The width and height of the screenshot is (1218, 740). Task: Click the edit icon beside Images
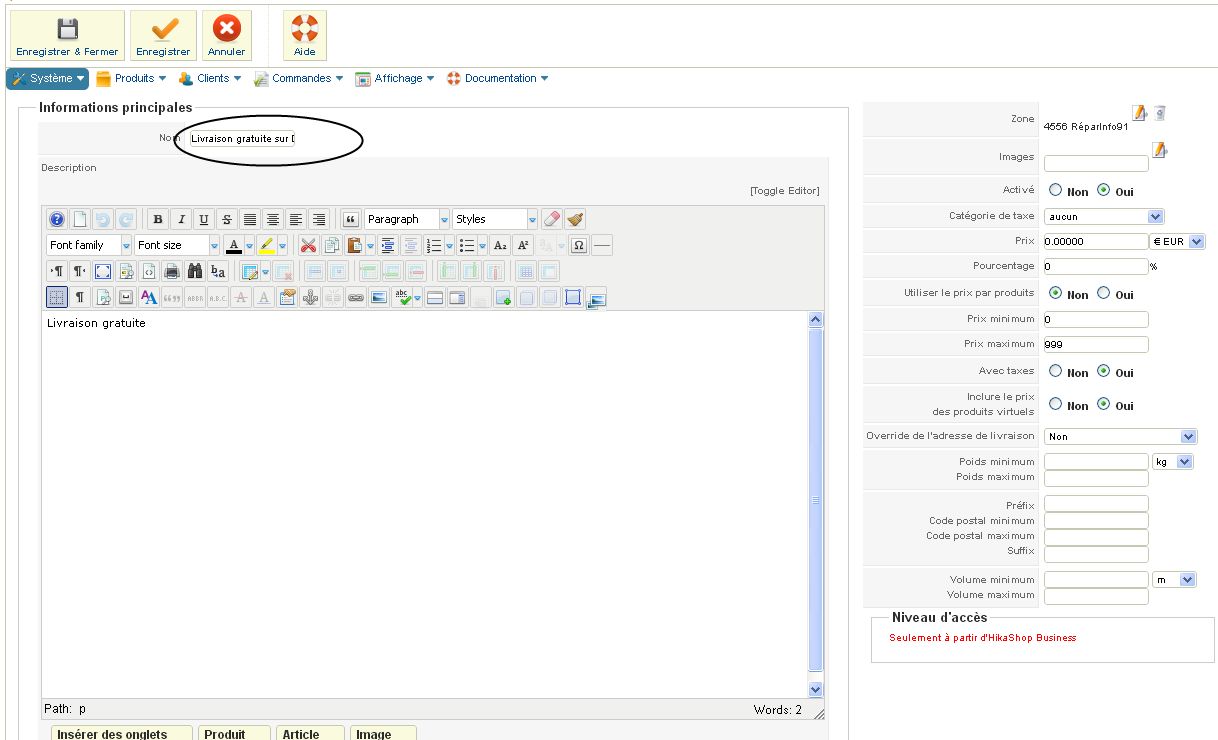1160,150
